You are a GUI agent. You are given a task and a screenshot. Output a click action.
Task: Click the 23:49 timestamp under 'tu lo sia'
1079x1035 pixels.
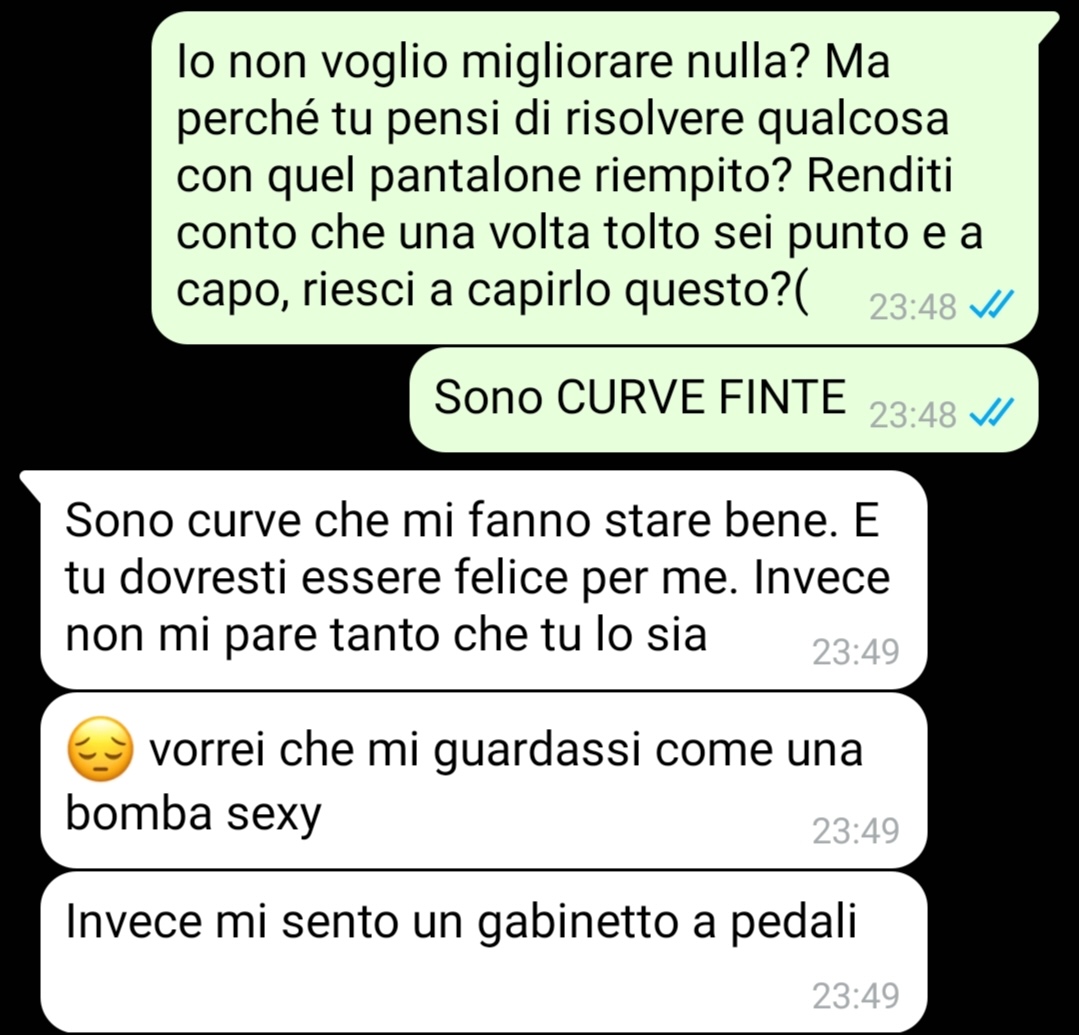(x=855, y=652)
